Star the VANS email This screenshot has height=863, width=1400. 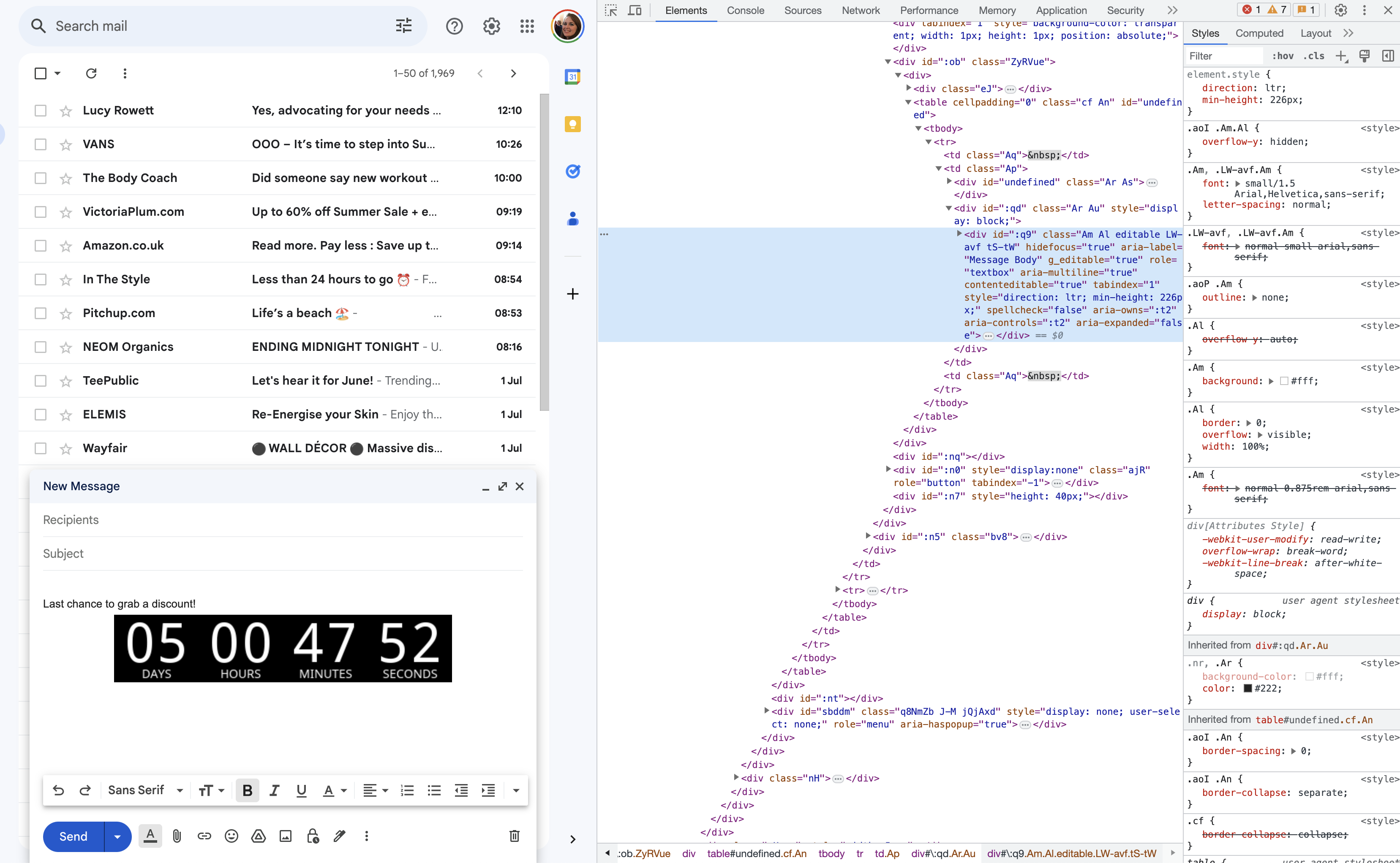(x=66, y=145)
